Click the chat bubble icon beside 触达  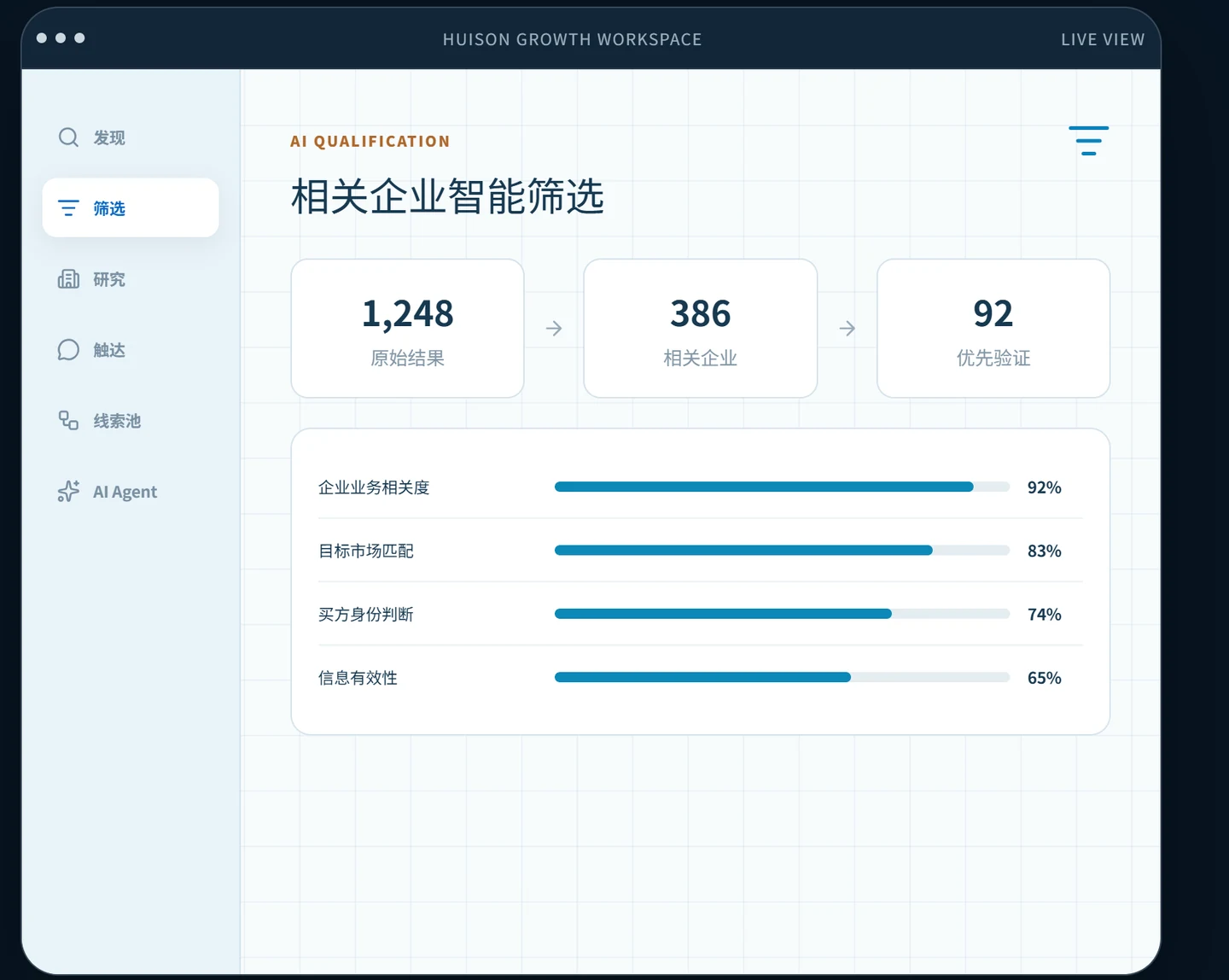click(x=68, y=350)
